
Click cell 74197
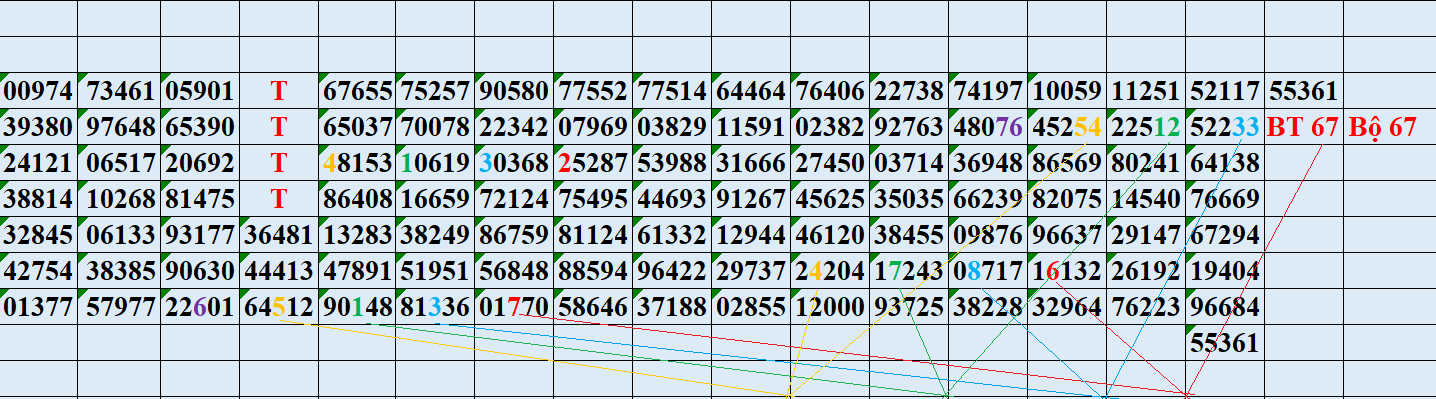(x=988, y=92)
